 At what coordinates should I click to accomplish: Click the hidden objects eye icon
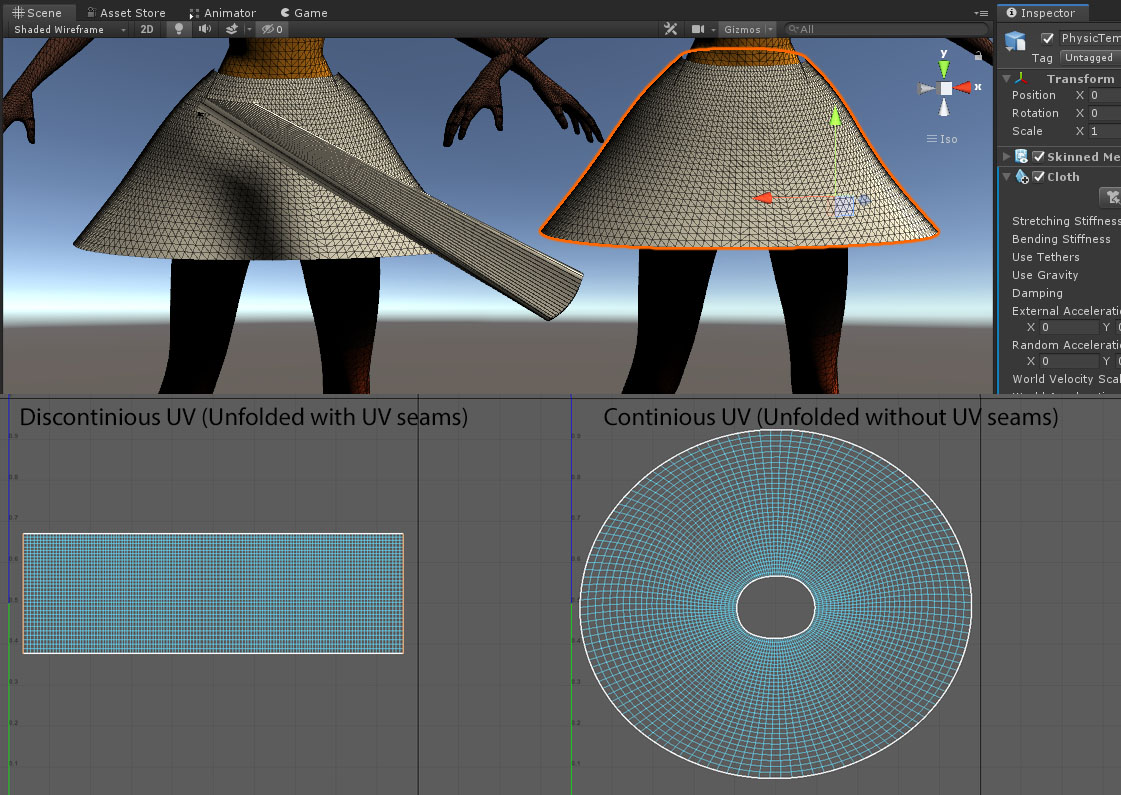(x=266, y=29)
